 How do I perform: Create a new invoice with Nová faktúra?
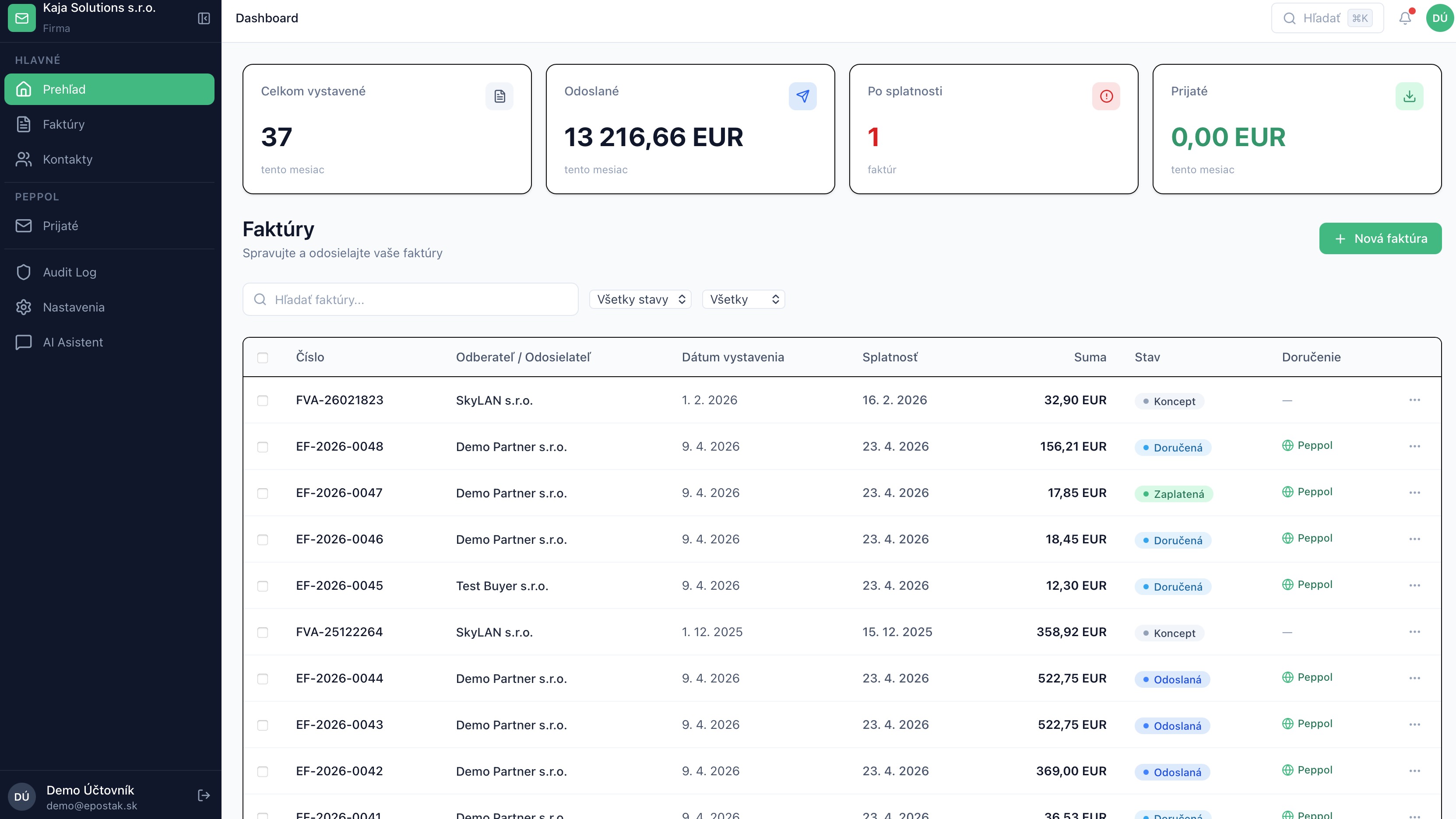click(x=1380, y=238)
